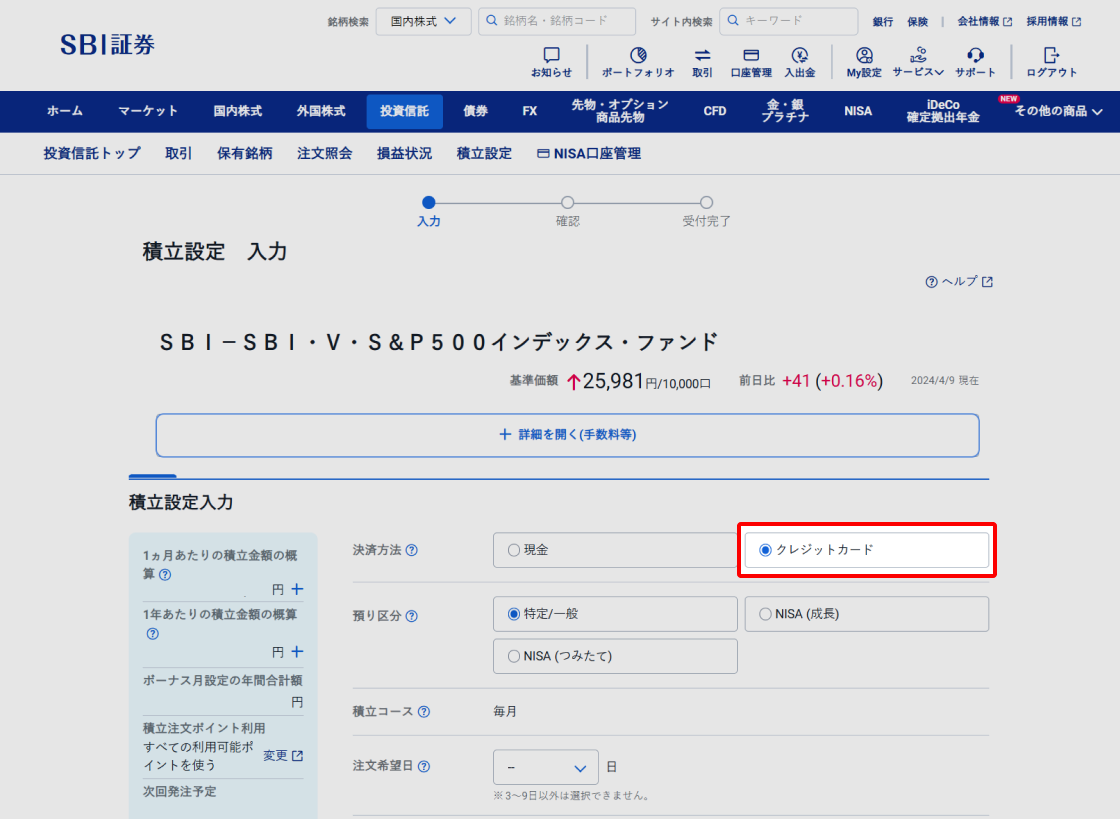Click the SBI証券 logo
The height and width of the screenshot is (819, 1120).
tap(107, 44)
